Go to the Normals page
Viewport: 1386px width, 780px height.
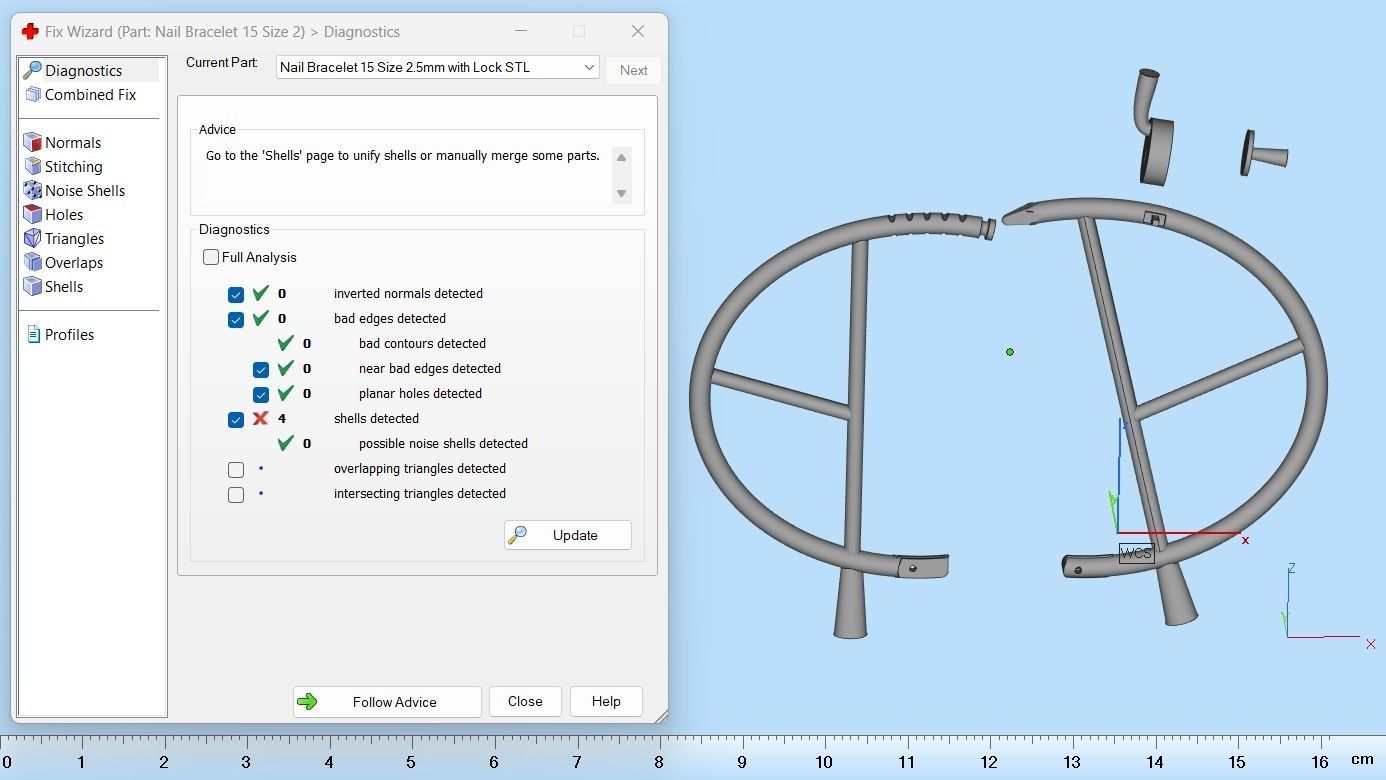tap(73, 143)
